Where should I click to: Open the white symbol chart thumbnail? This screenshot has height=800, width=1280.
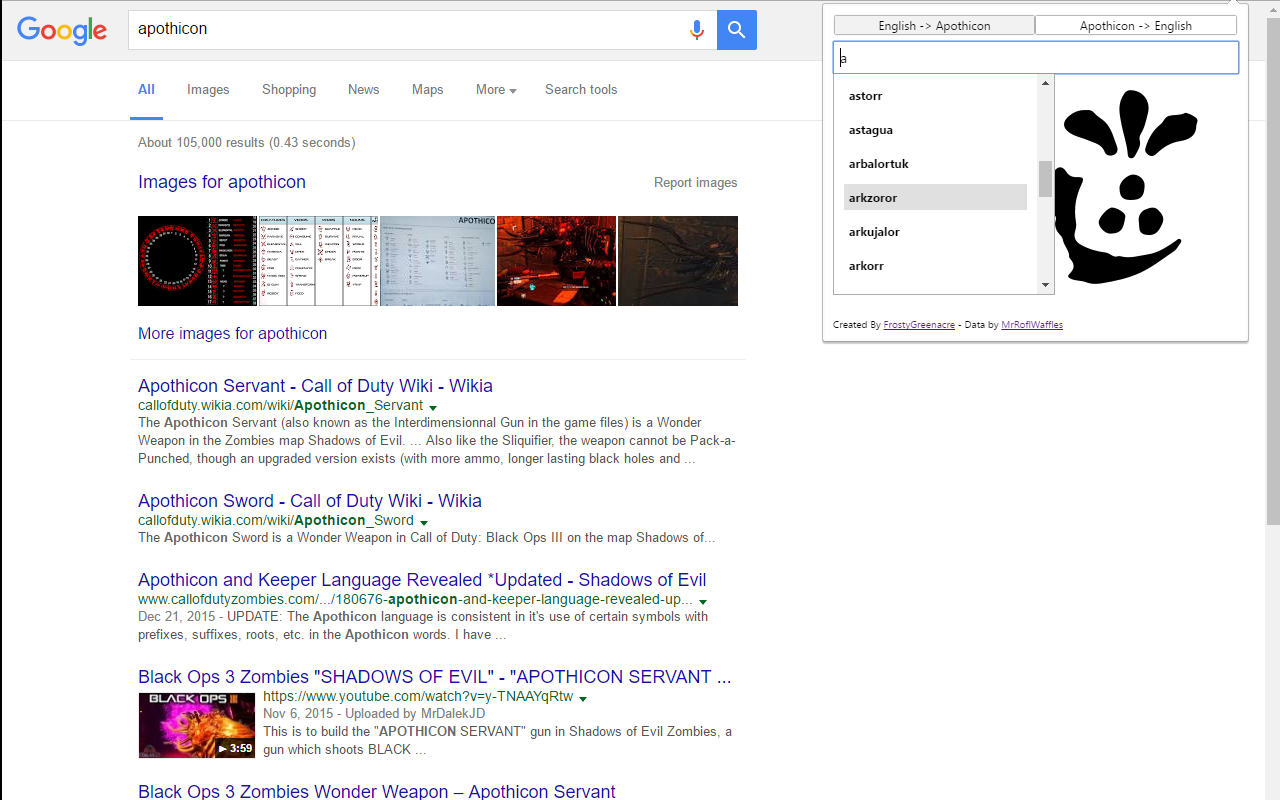[x=318, y=261]
